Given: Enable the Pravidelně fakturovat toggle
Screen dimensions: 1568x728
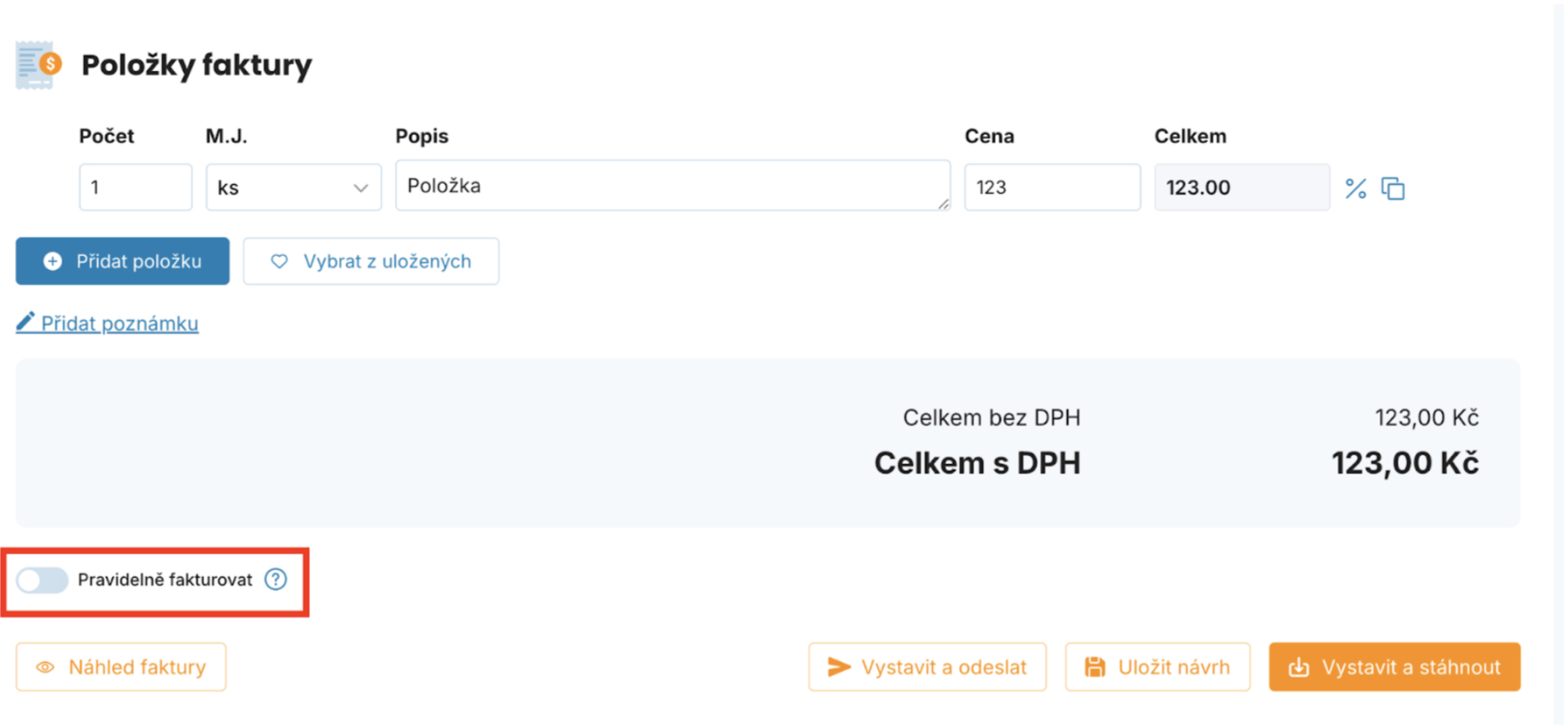Looking at the screenshot, I should (x=43, y=579).
